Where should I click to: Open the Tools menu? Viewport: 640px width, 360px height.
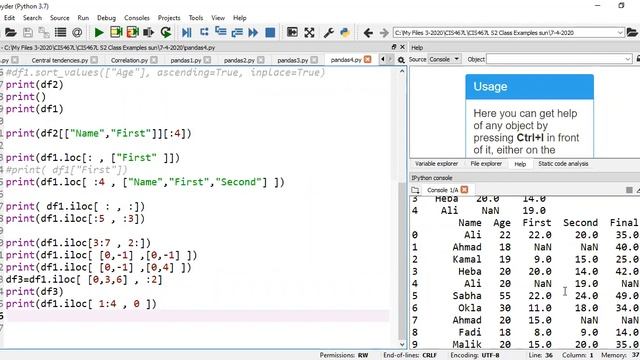point(196,18)
